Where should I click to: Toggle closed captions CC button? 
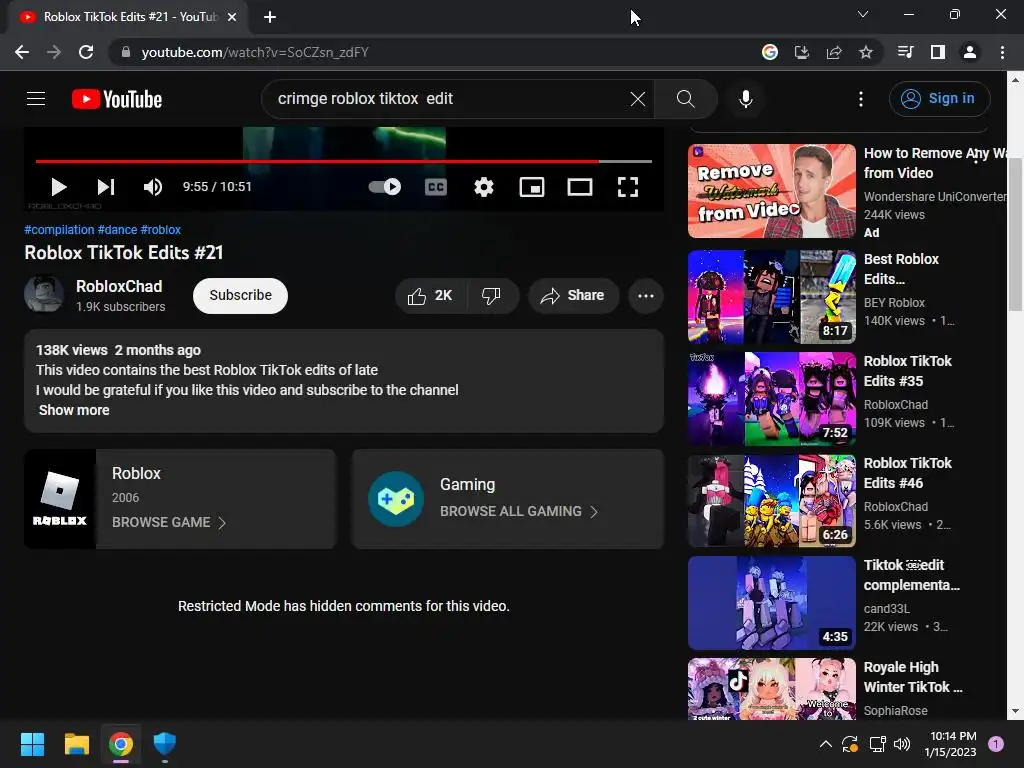click(436, 187)
